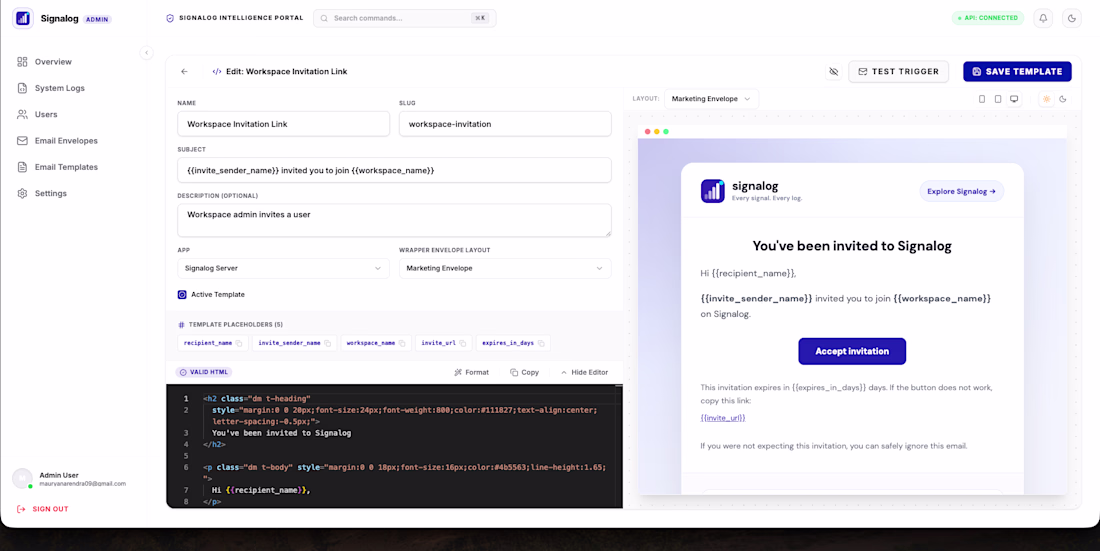Open Wrapper Envelope Layout dropdown
This screenshot has height=551, width=1100.
(505, 268)
